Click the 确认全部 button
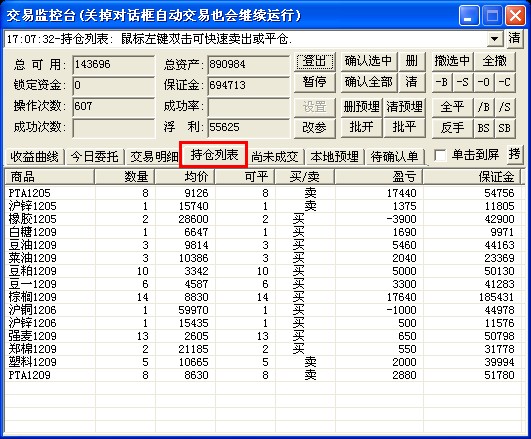The width and height of the screenshot is (531, 439). (x=369, y=82)
